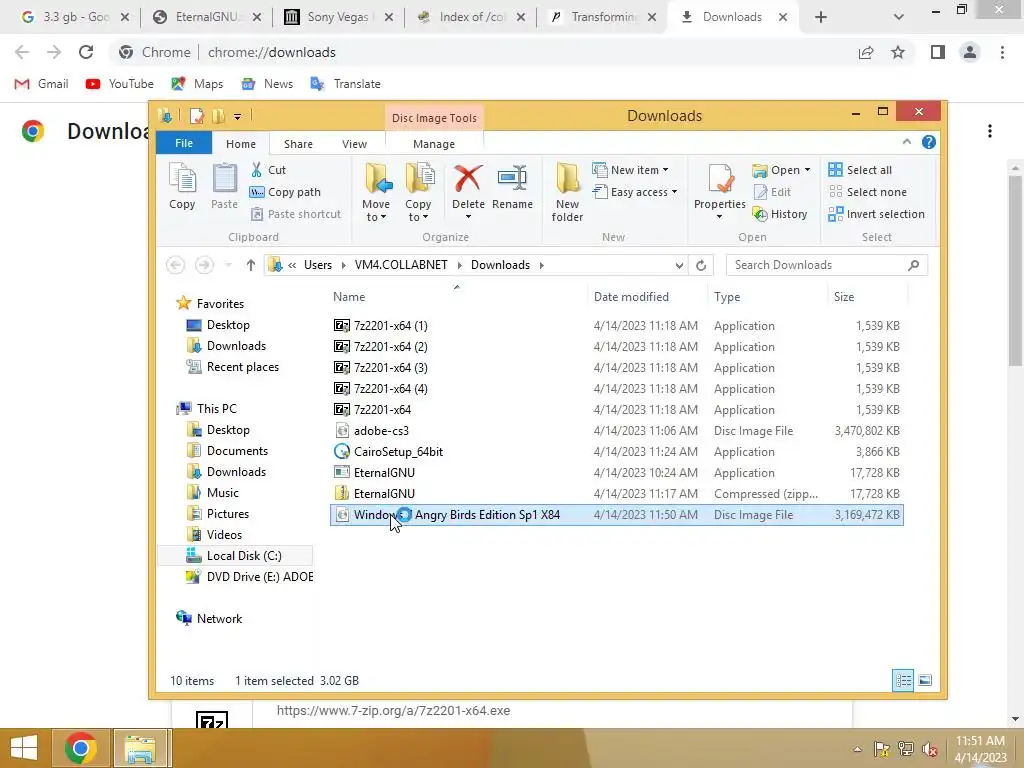This screenshot has width=1024, height=768.
Task: Click Edit in the Open group
Action: 772,192
